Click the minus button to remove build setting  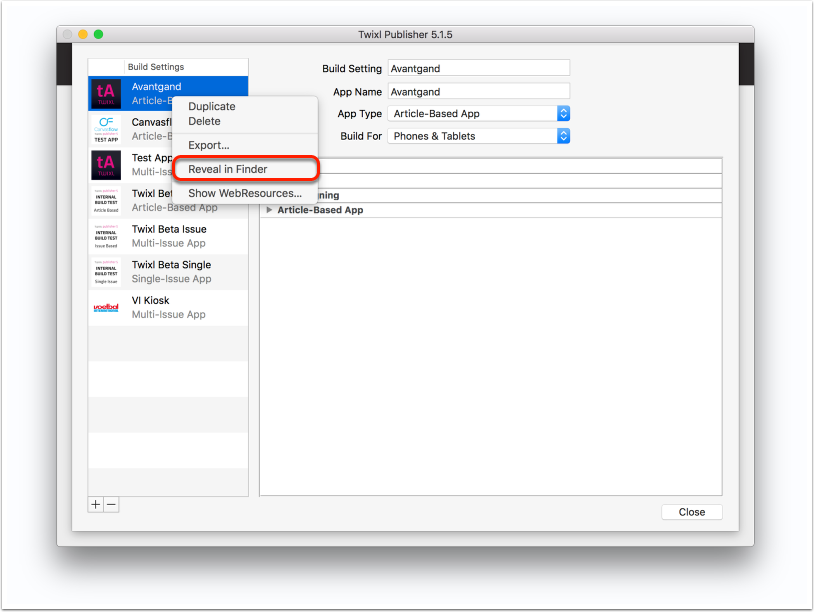coord(111,505)
